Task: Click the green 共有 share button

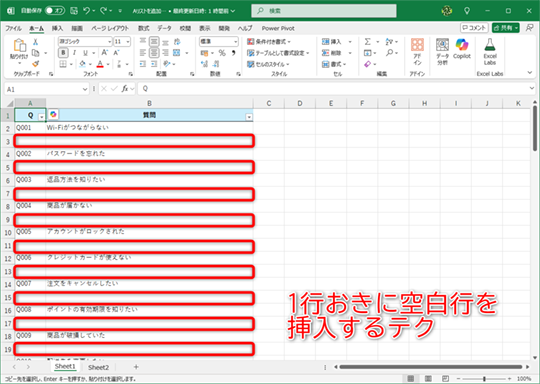Action: coord(505,28)
